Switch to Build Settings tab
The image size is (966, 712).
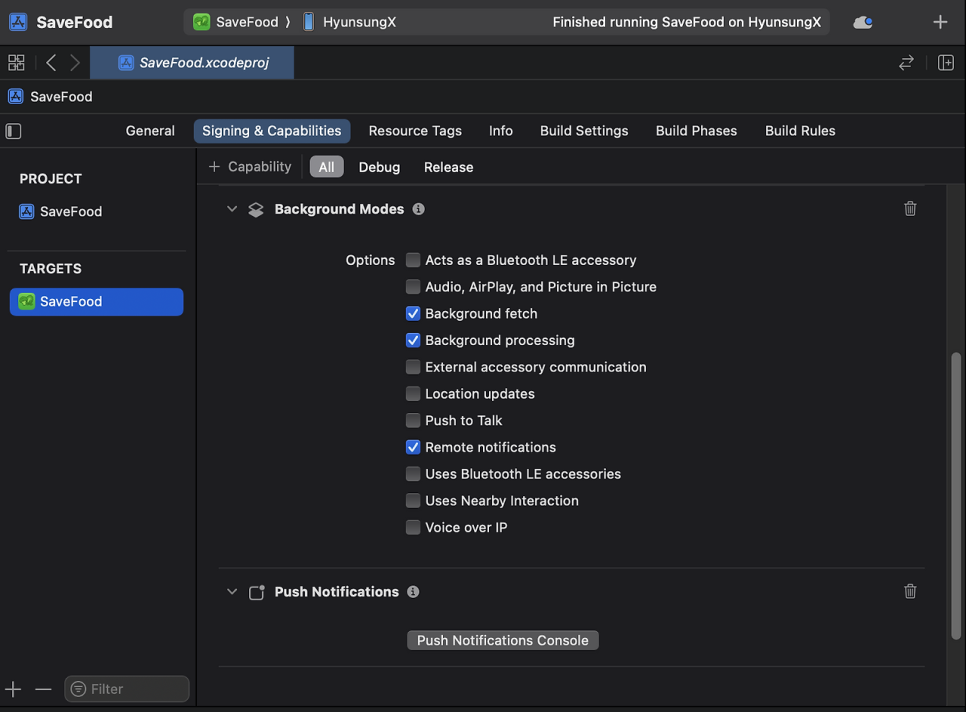click(x=584, y=131)
